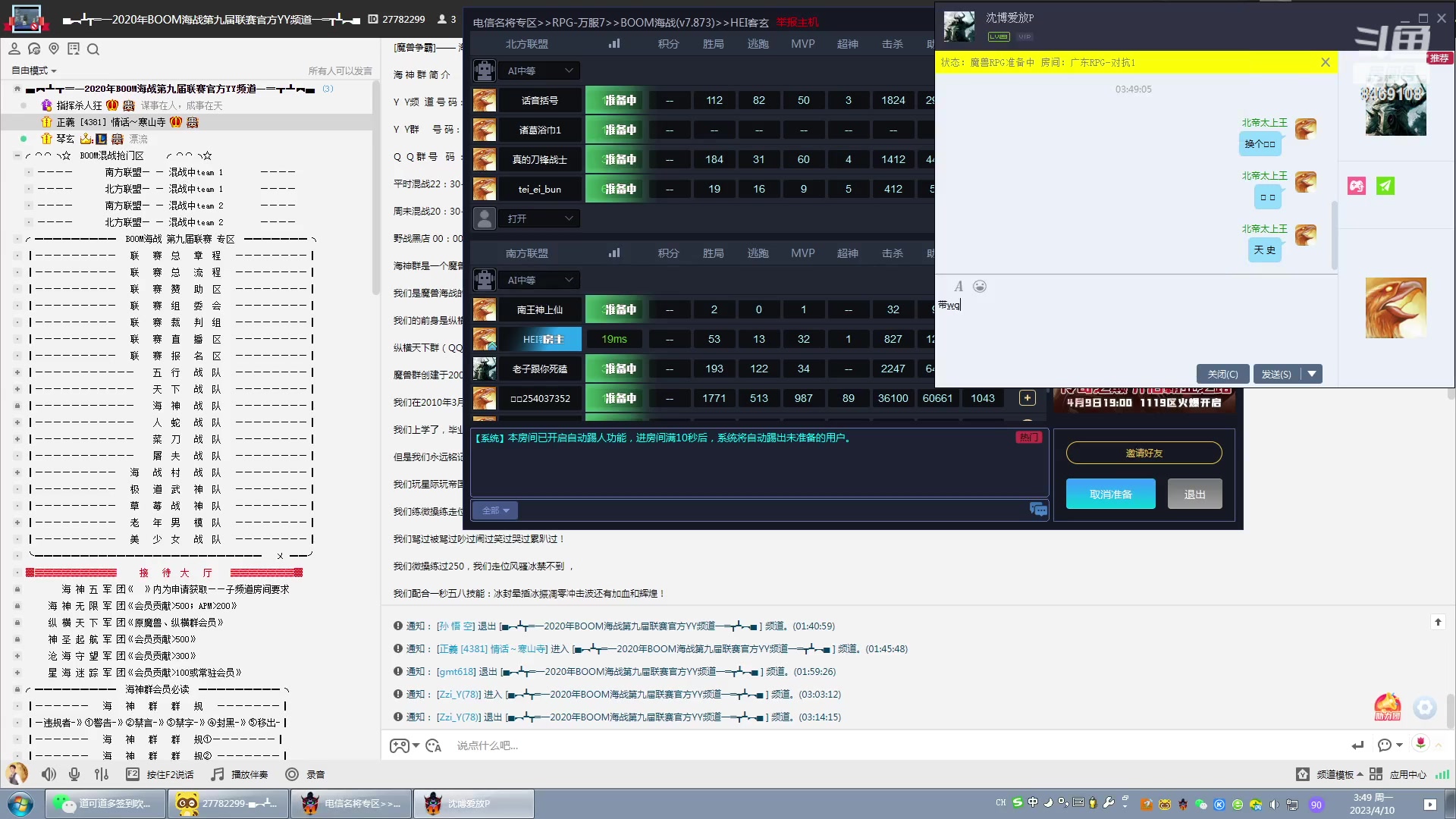The height and width of the screenshot is (819, 1456).
Task: Click the green paper plane icon in side panel
Action: tap(1385, 186)
